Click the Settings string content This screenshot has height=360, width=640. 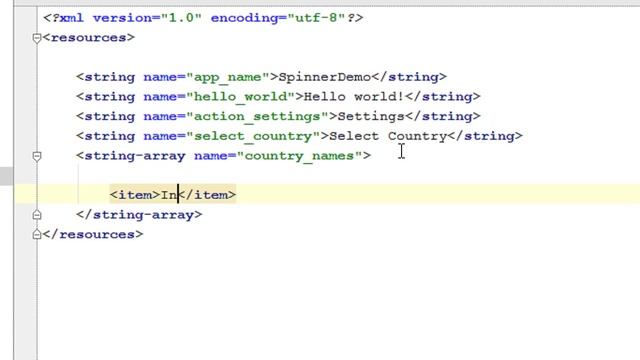[x=371, y=117]
